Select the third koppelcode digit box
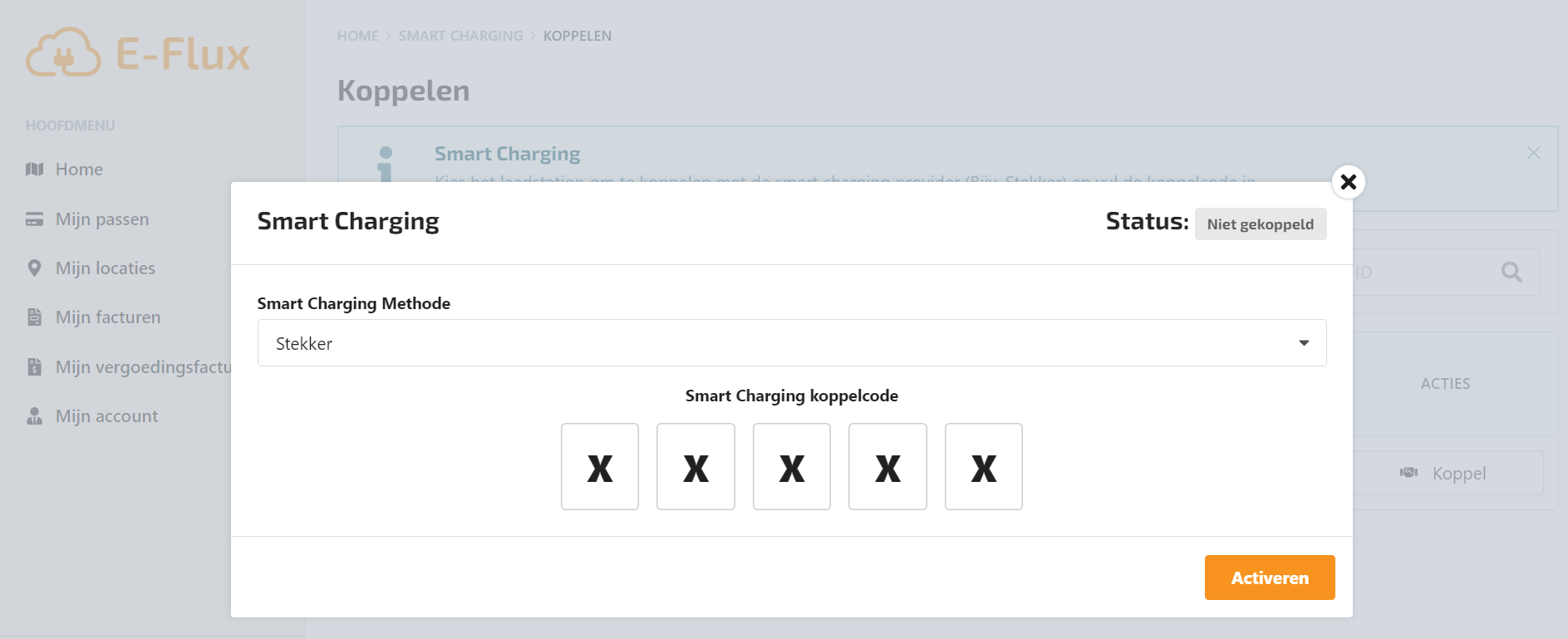 click(791, 467)
